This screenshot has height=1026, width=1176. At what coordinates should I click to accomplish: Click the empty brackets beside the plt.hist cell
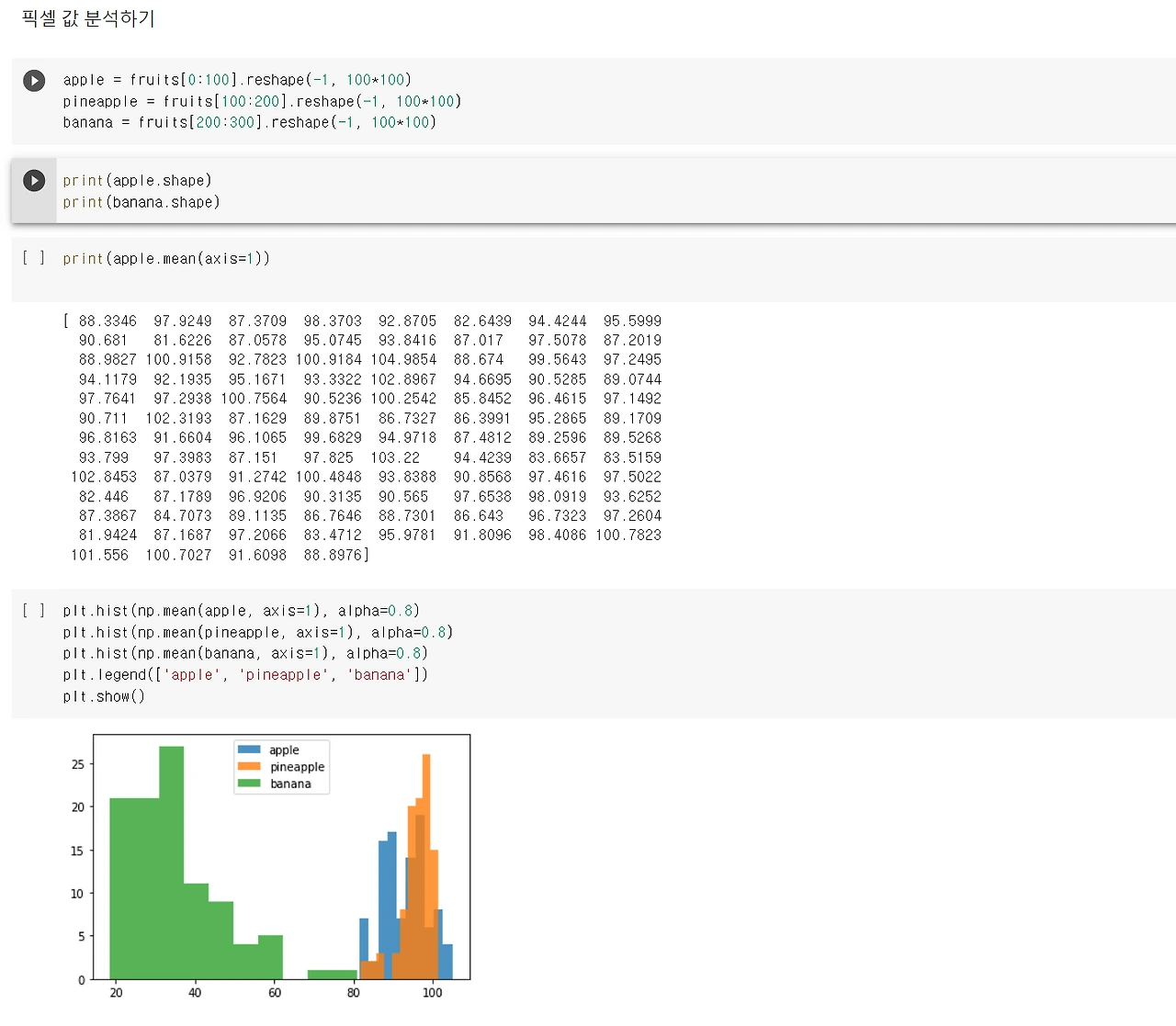point(33,610)
